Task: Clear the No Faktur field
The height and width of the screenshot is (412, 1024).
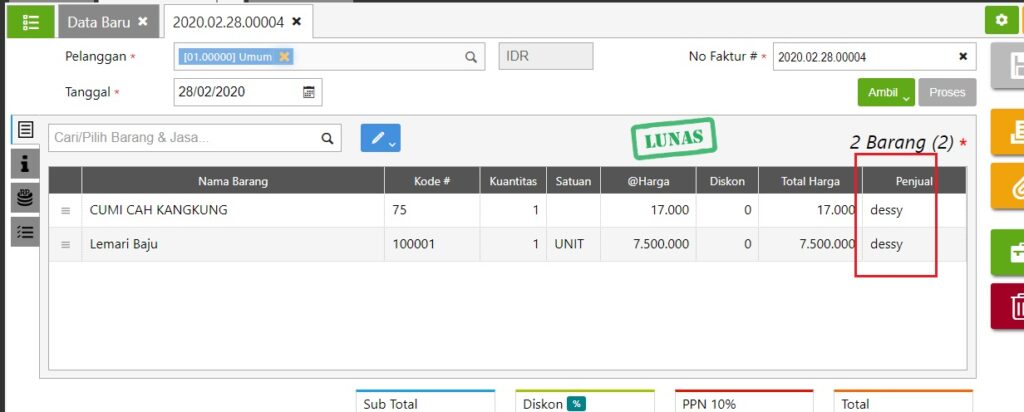Action: pos(963,57)
